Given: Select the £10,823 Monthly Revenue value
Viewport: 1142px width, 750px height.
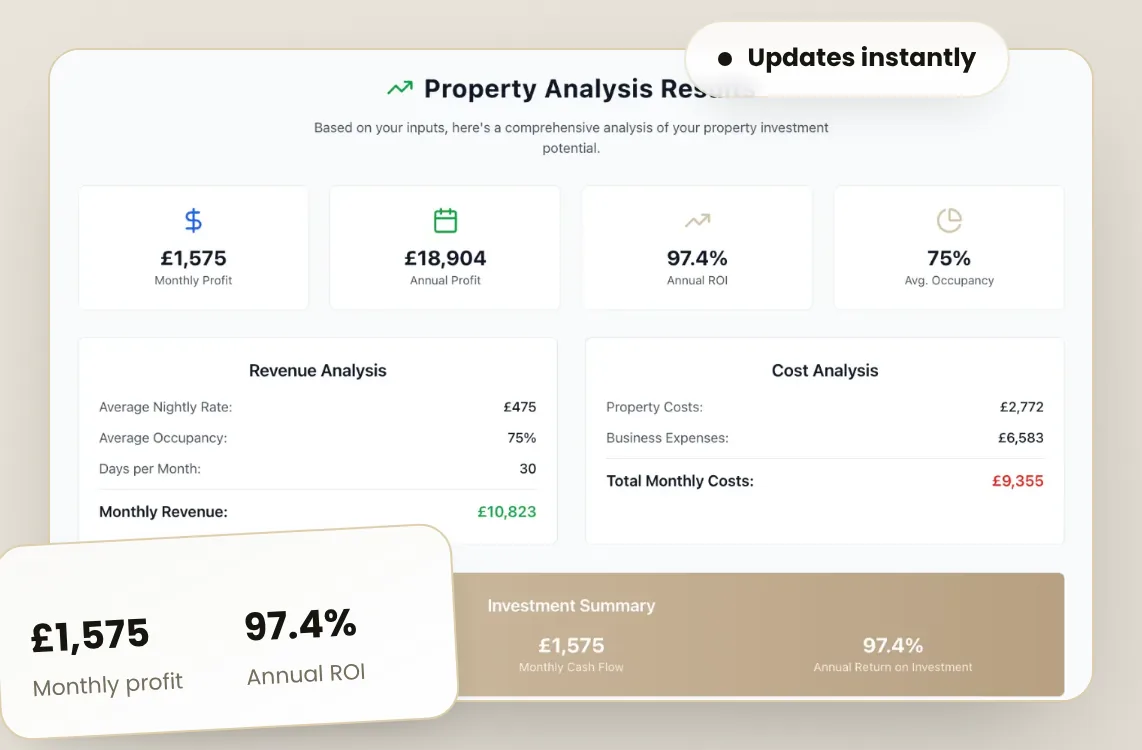Looking at the screenshot, I should 506,511.
